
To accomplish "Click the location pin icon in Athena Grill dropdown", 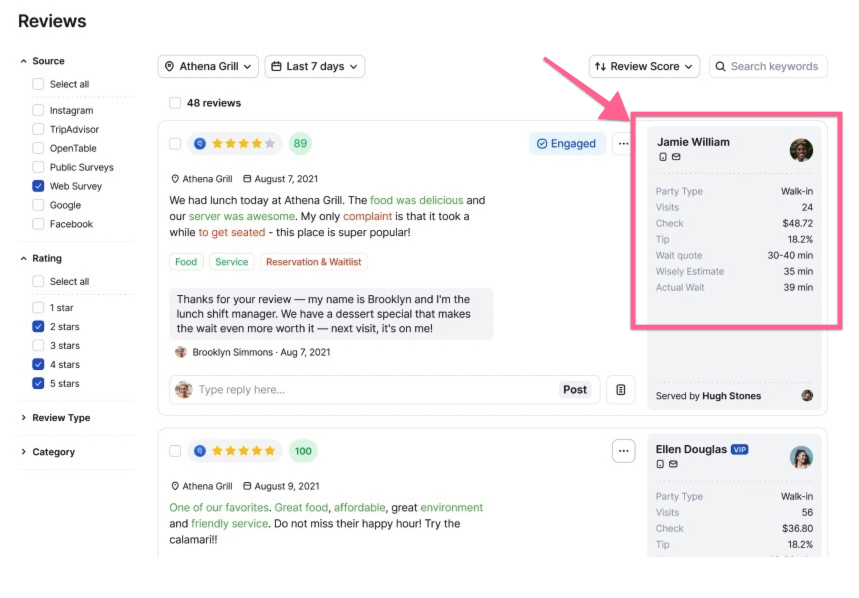I will [x=169, y=66].
